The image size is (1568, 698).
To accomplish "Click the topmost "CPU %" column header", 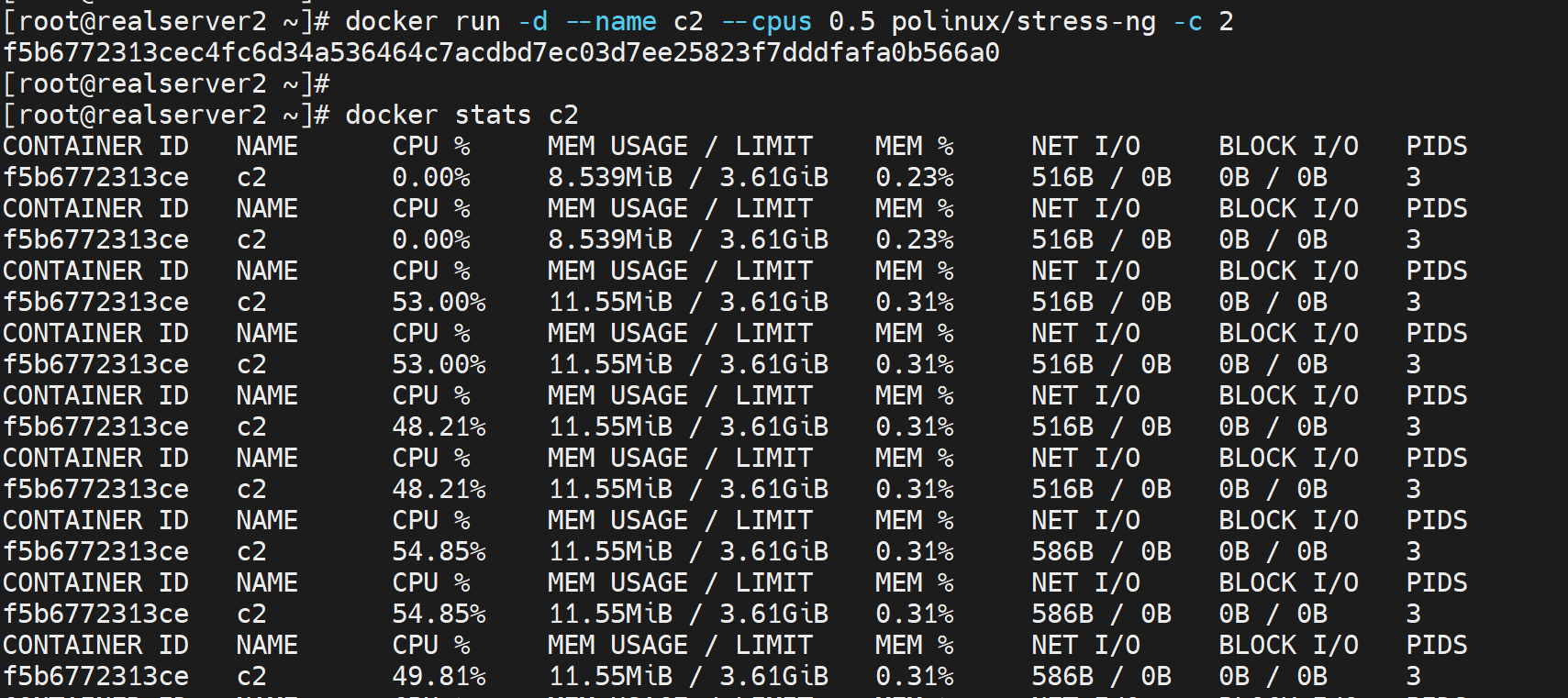I will pyautogui.click(x=431, y=146).
